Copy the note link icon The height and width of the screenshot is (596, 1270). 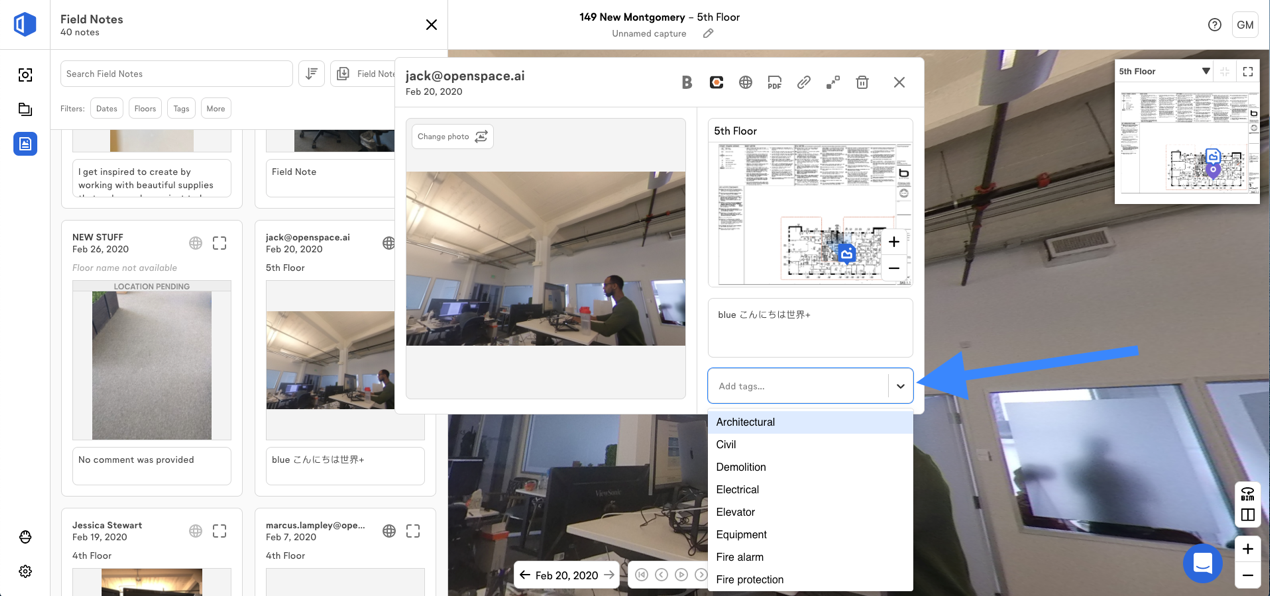(x=803, y=83)
